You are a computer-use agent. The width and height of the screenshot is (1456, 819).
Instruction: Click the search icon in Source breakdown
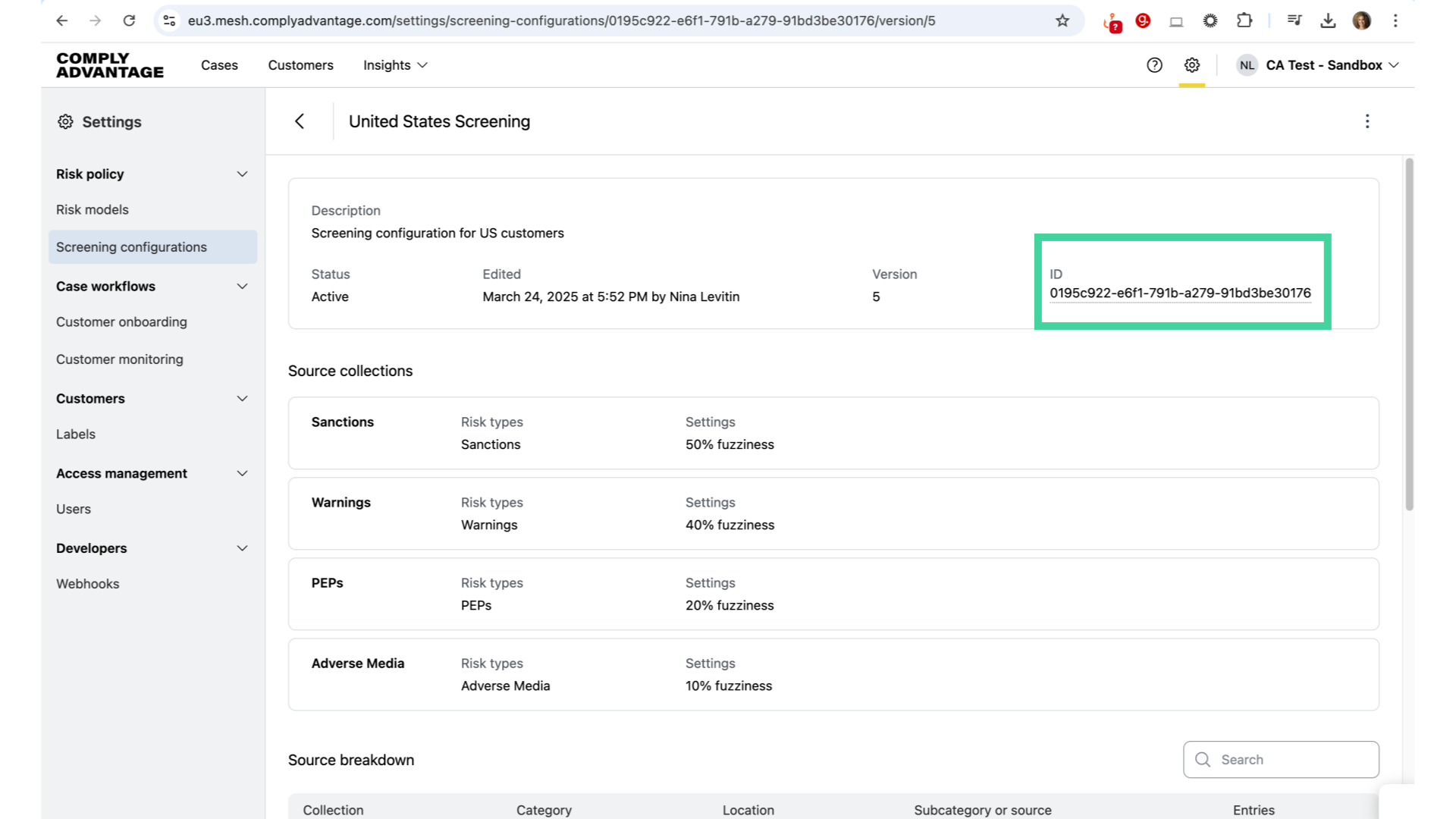point(1202,759)
